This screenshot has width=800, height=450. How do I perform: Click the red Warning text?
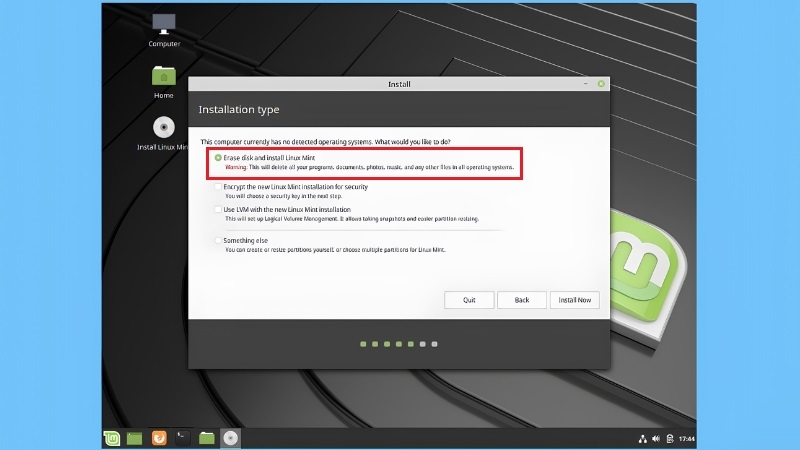tap(236, 167)
